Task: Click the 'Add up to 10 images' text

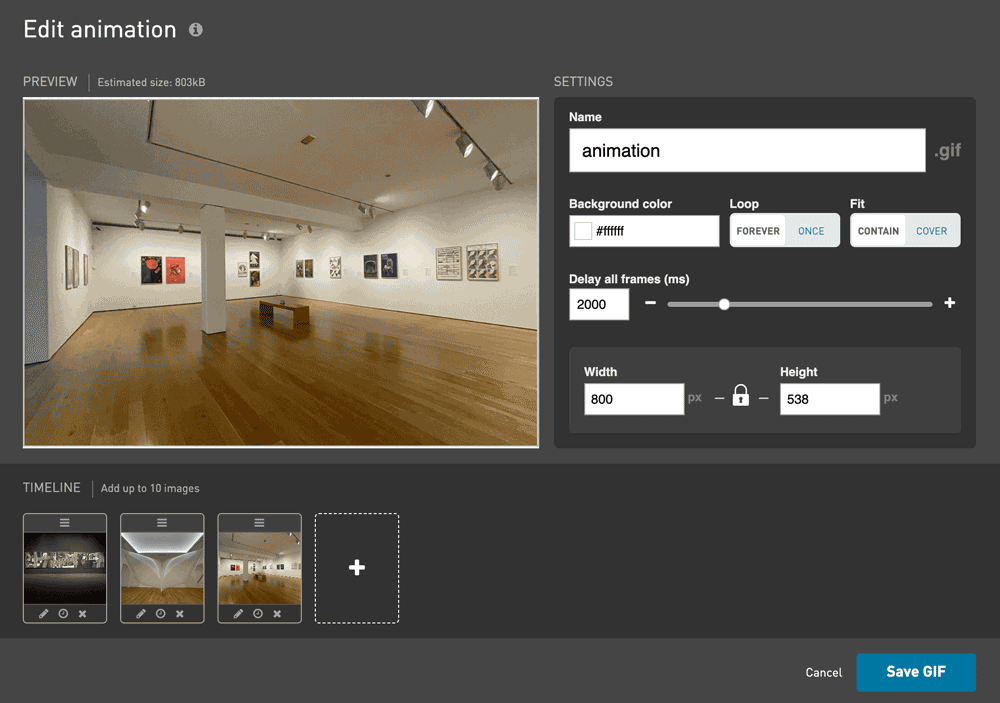Action: 150,488
